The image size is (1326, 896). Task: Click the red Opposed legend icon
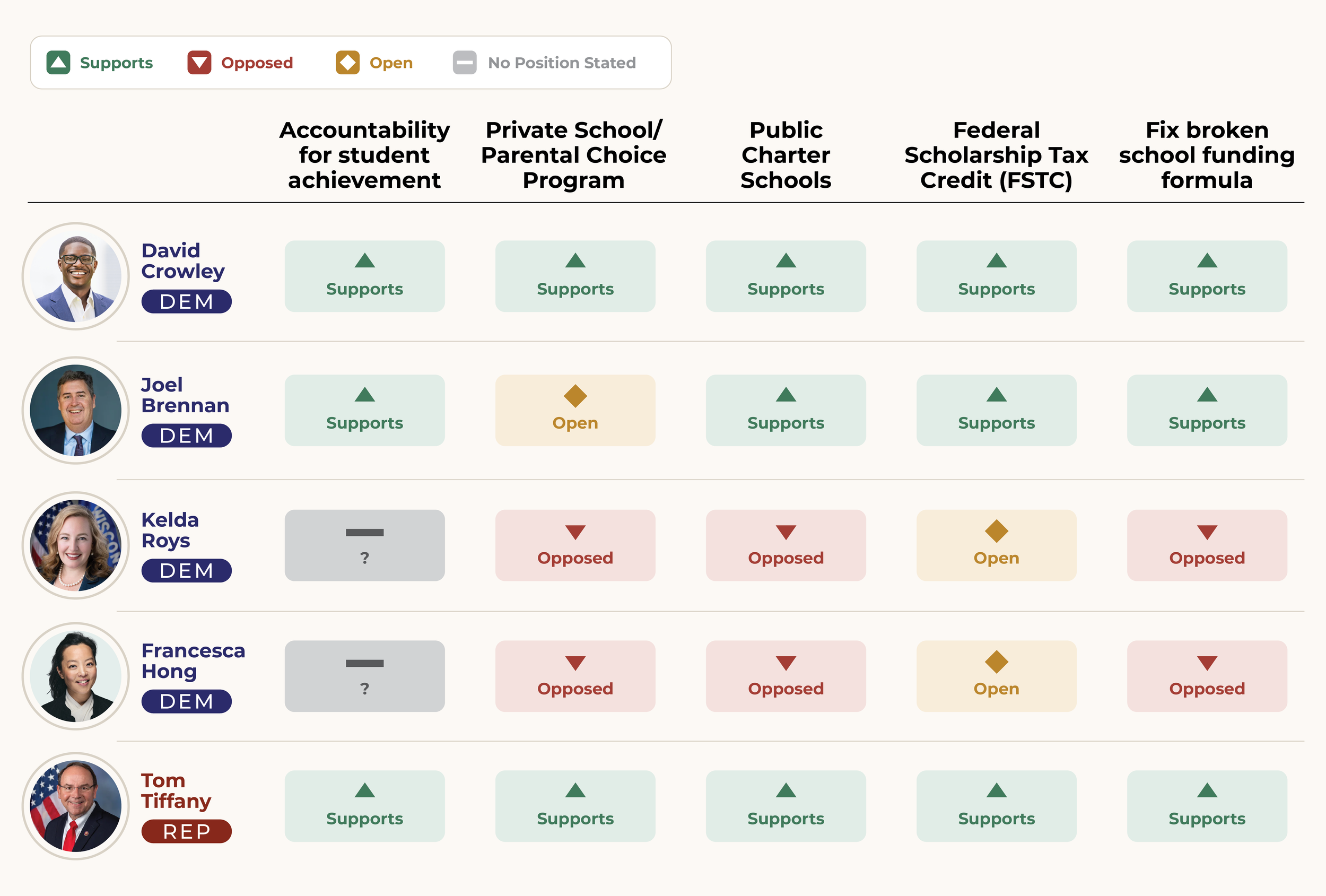click(x=199, y=62)
